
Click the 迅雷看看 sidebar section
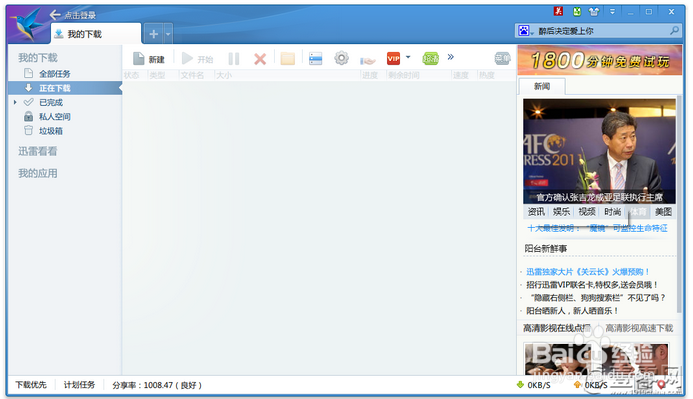coord(38,152)
